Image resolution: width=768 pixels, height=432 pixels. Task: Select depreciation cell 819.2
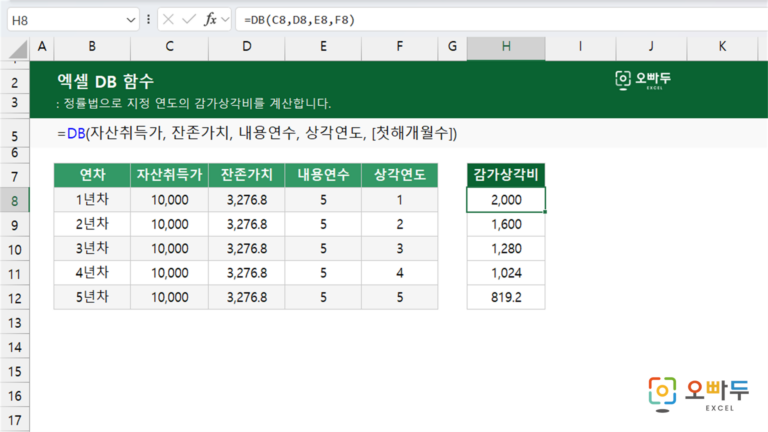(506, 297)
